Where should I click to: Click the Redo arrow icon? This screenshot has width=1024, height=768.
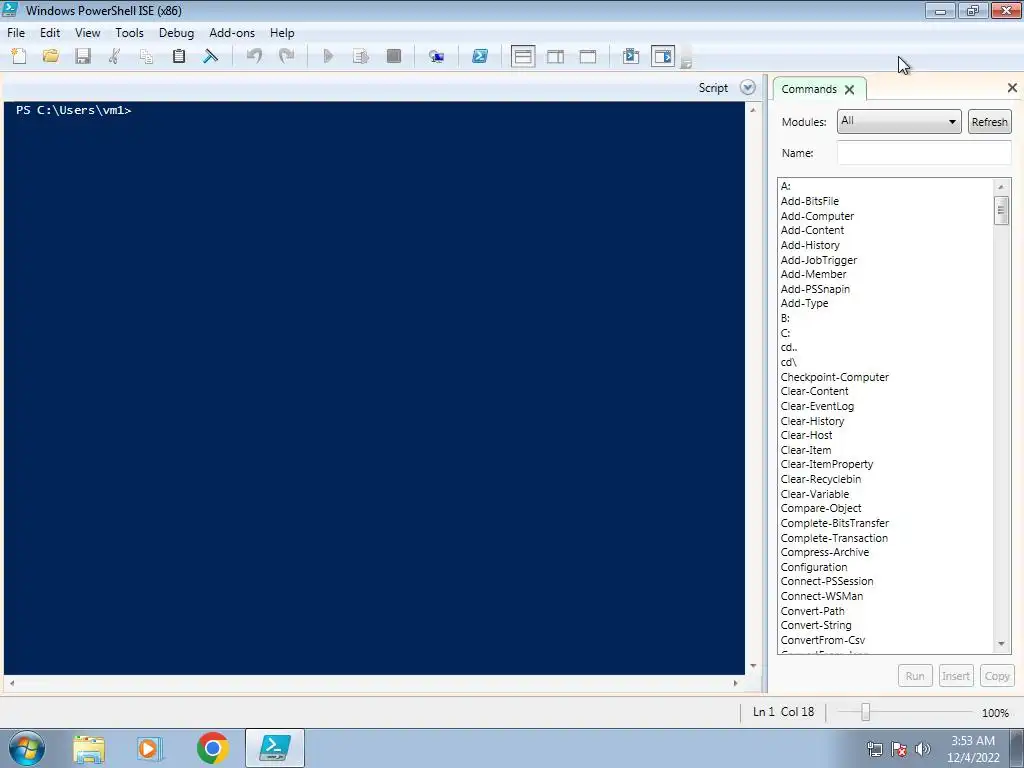coord(286,56)
